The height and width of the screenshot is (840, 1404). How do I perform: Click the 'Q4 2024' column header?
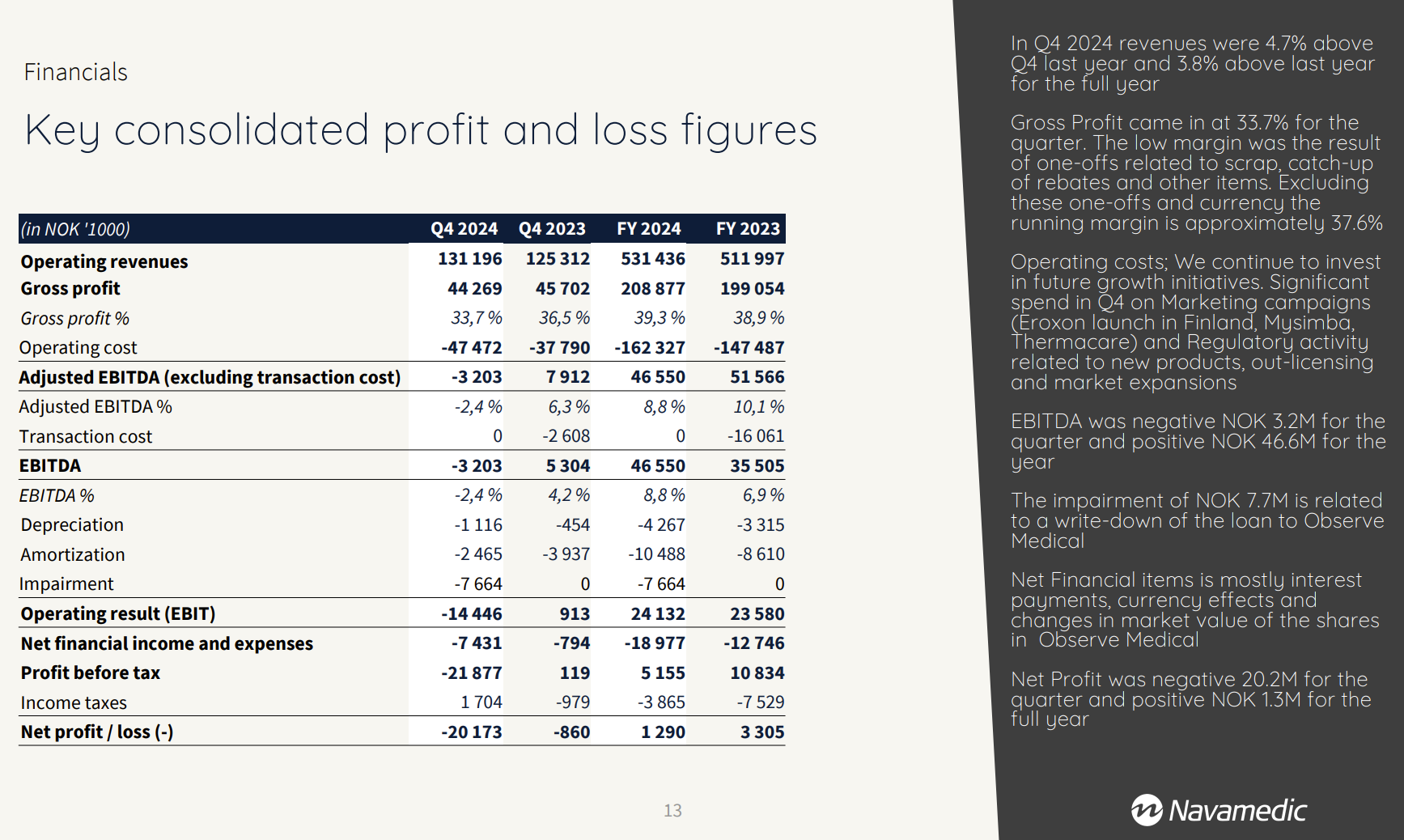pos(464,229)
